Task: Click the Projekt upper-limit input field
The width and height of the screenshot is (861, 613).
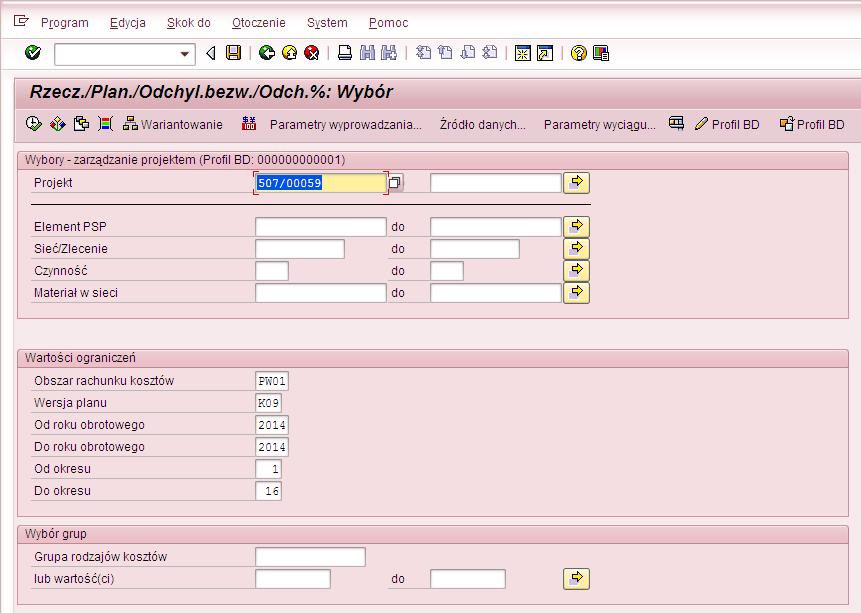Action: (x=495, y=183)
